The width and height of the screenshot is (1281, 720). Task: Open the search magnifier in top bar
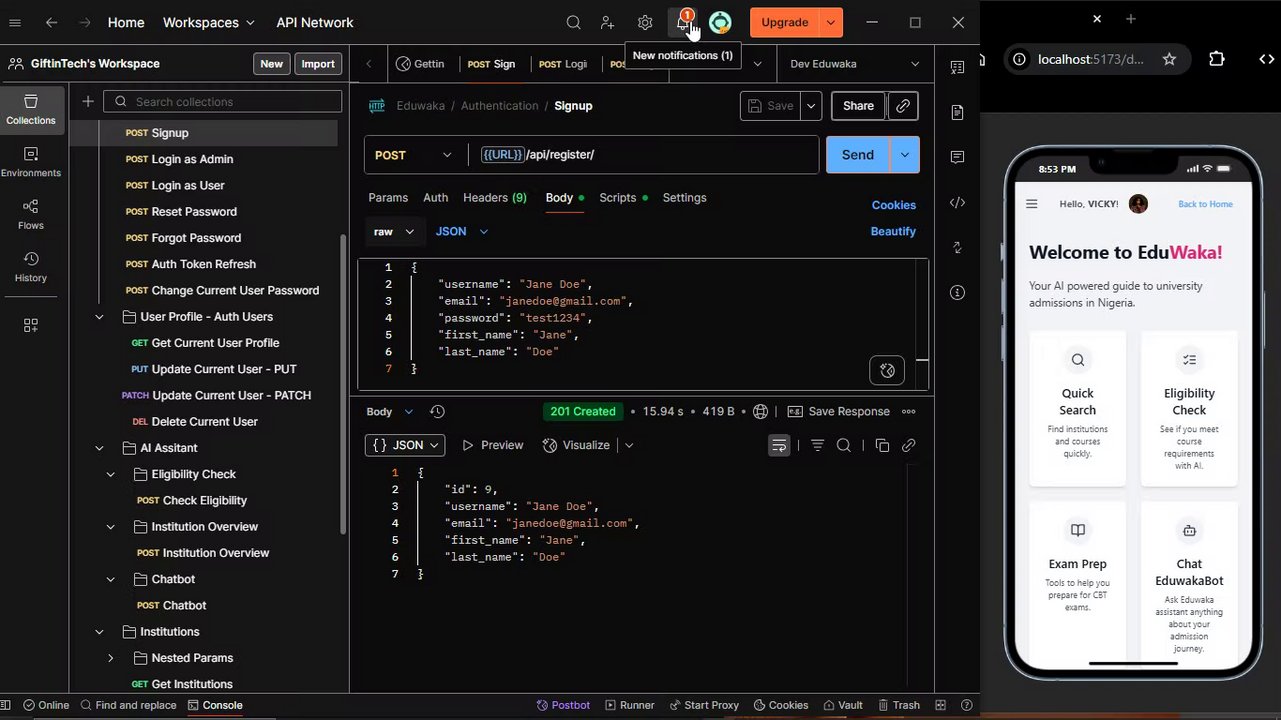(x=573, y=22)
